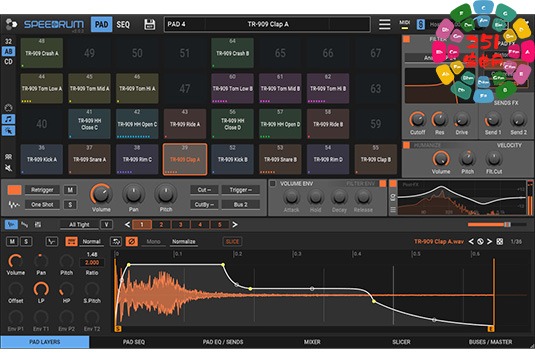This screenshot has width=535, height=363.
Task: Go to next layer with right chevron
Action: coord(235,224)
